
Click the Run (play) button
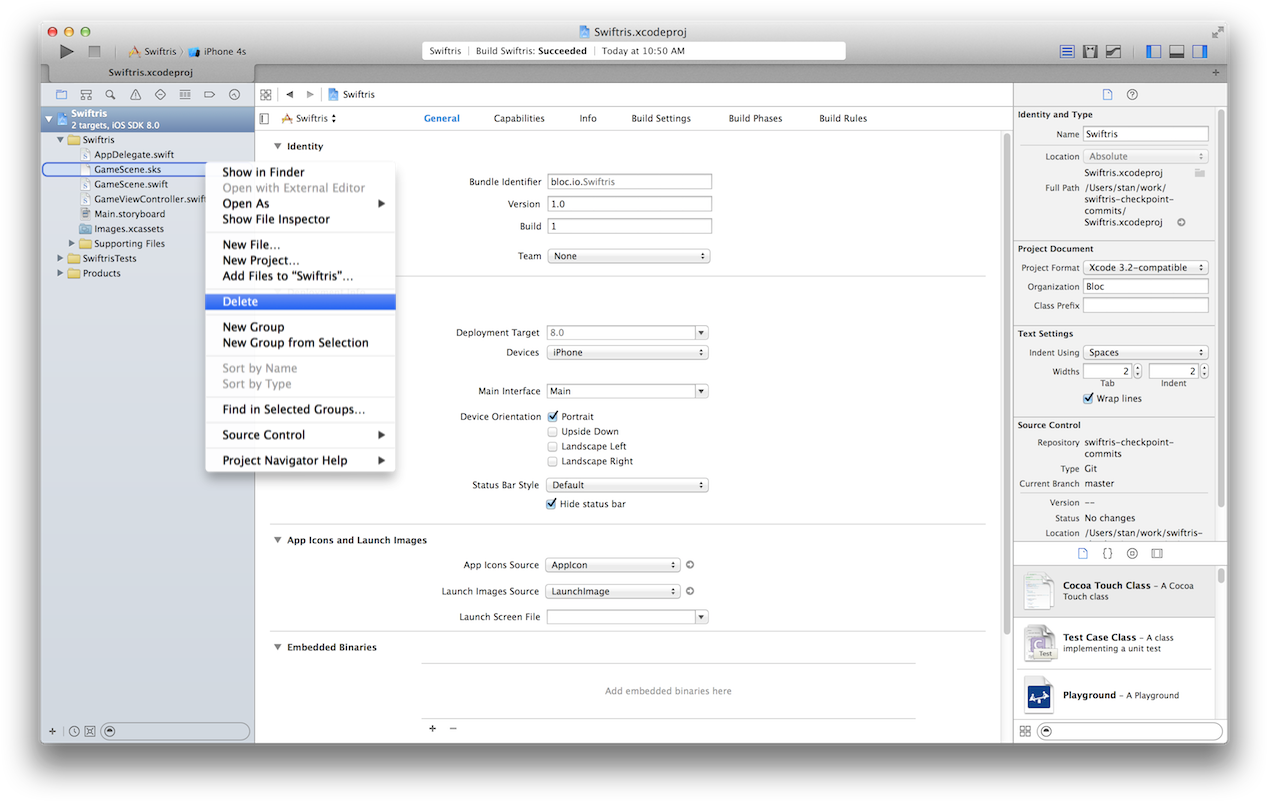[x=66, y=51]
